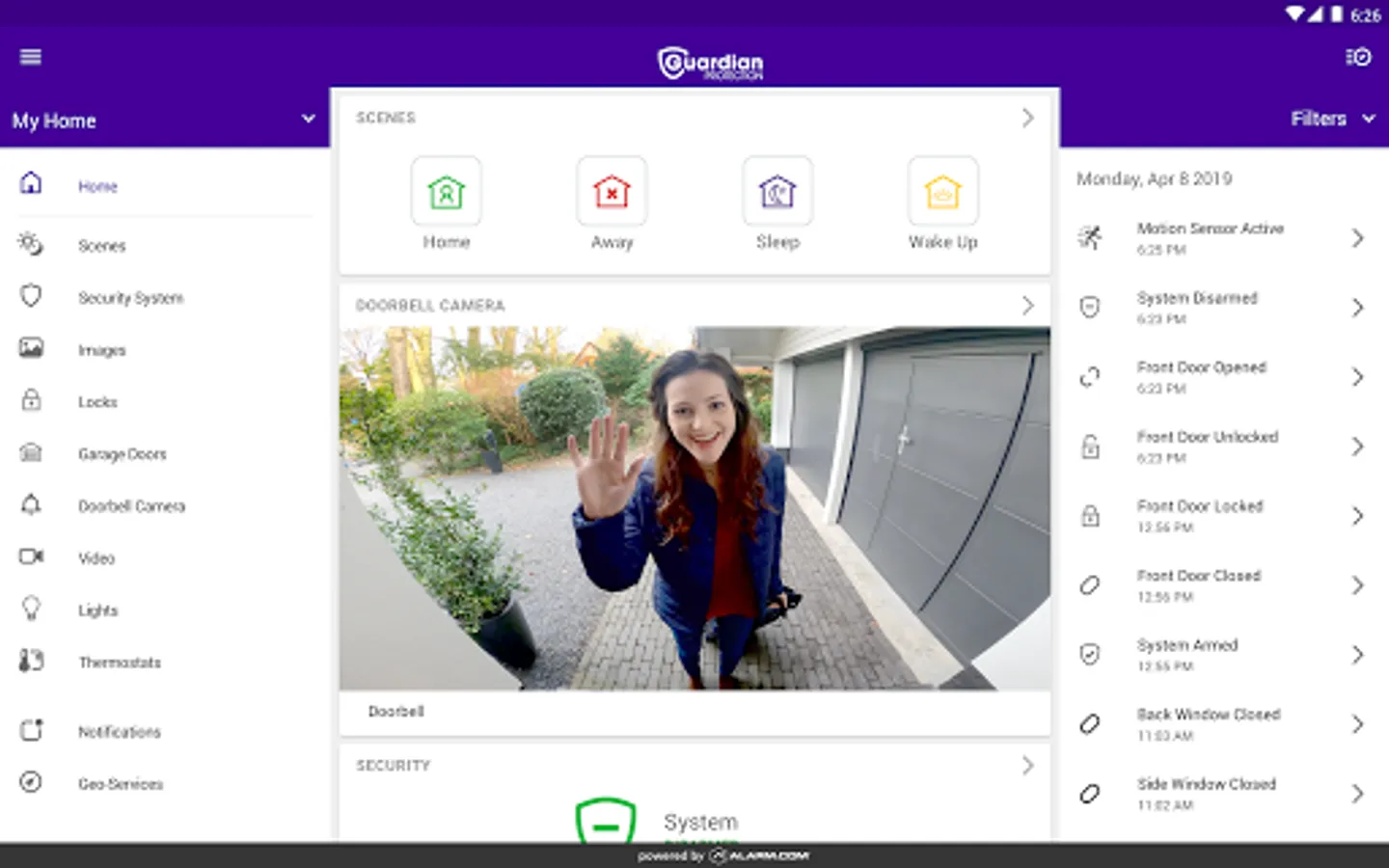Click the Images picture icon
This screenshot has height=868, width=1389.
click(x=31, y=347)
